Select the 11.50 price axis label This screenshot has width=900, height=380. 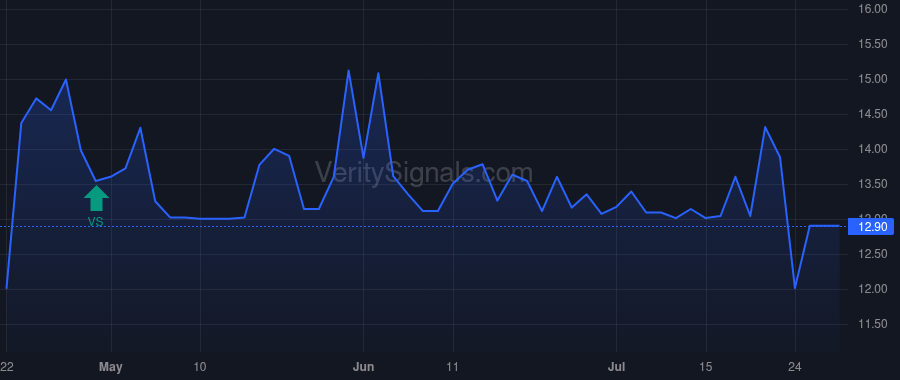(872, 324)
